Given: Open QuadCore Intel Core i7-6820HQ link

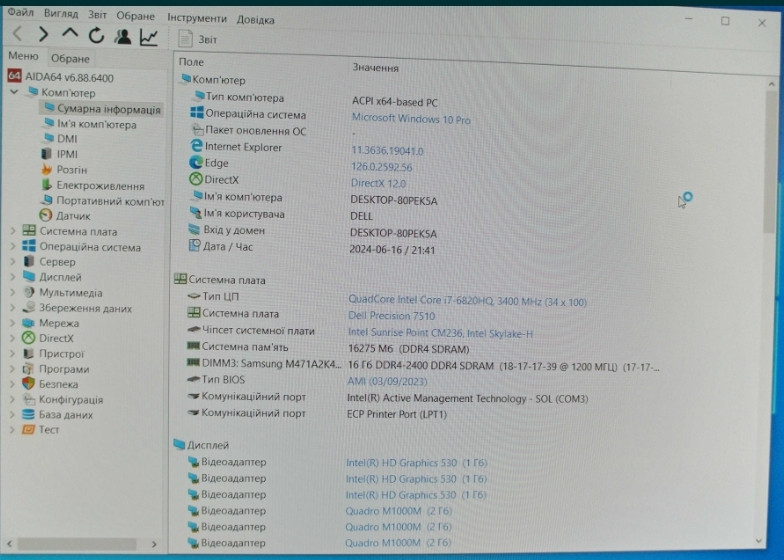Looking at the screenshot, I should click(x=468, y=300).
